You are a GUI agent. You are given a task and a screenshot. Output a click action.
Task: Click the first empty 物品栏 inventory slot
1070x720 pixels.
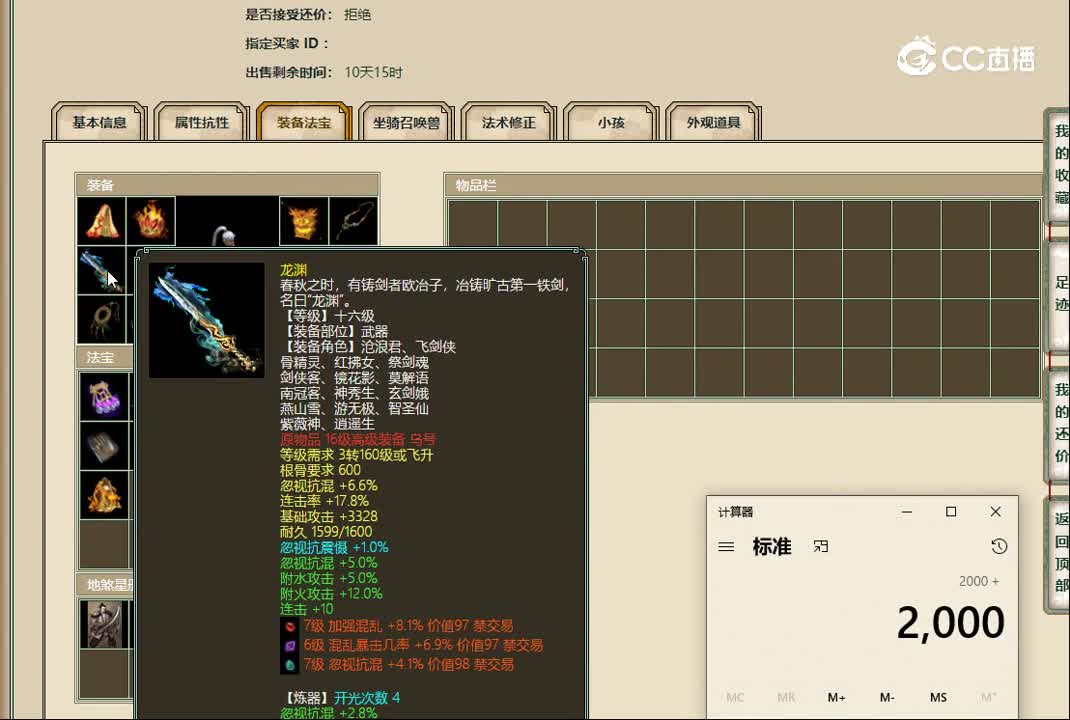473,225
